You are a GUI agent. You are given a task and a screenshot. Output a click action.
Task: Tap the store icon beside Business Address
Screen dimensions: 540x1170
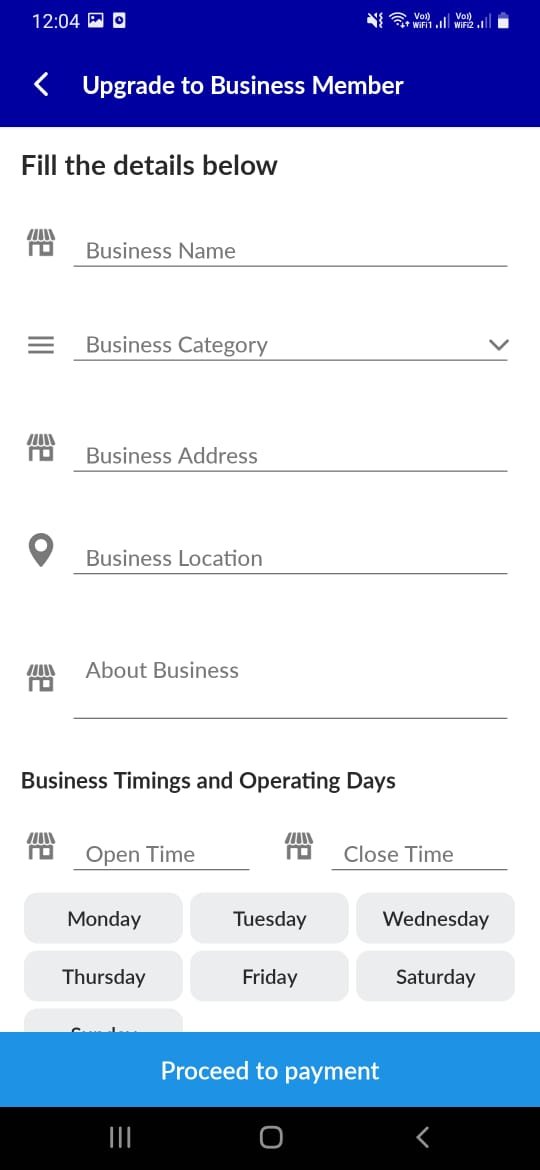(41, 448)
